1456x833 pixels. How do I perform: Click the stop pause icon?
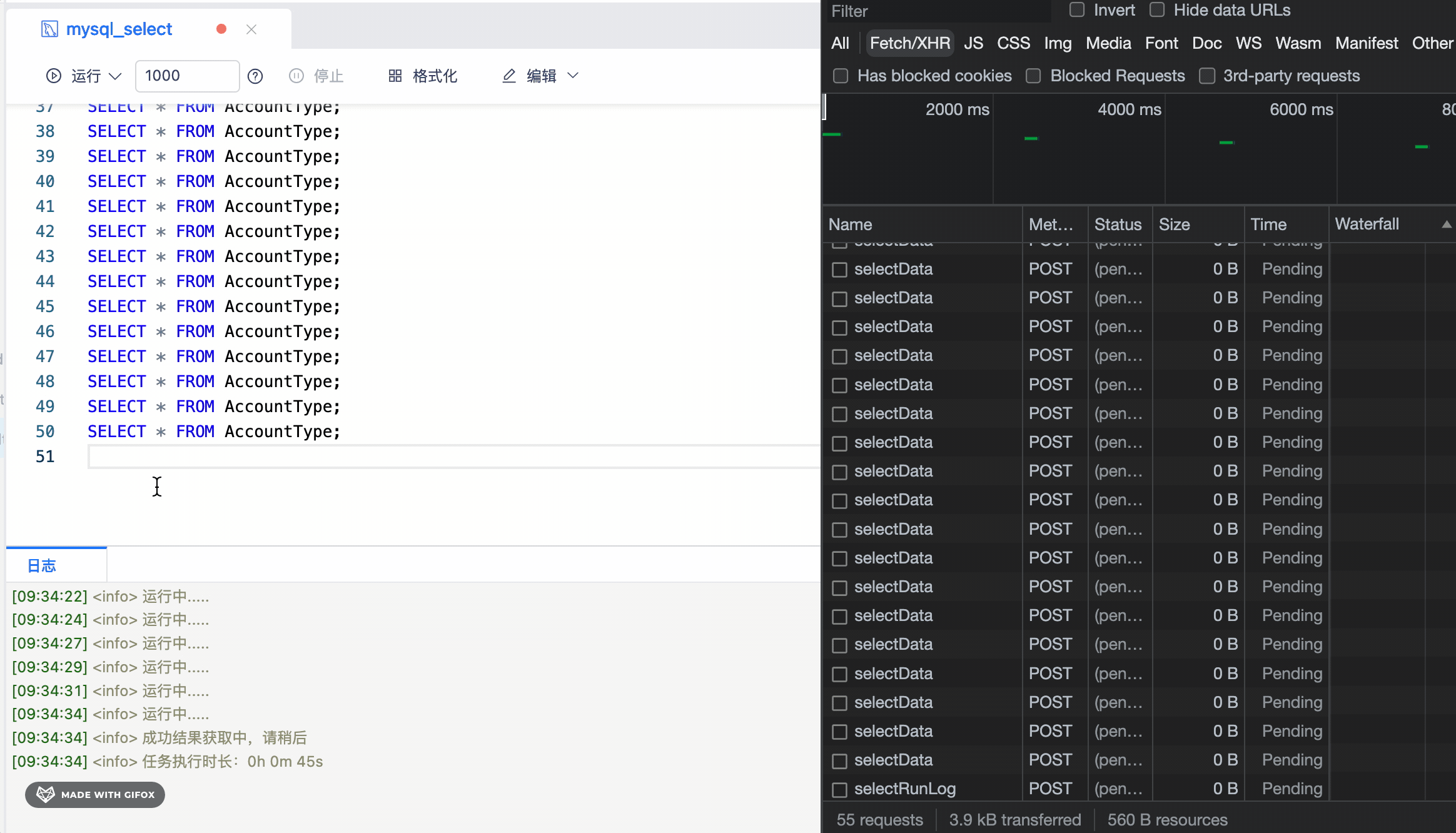click(x=296, y=76)
